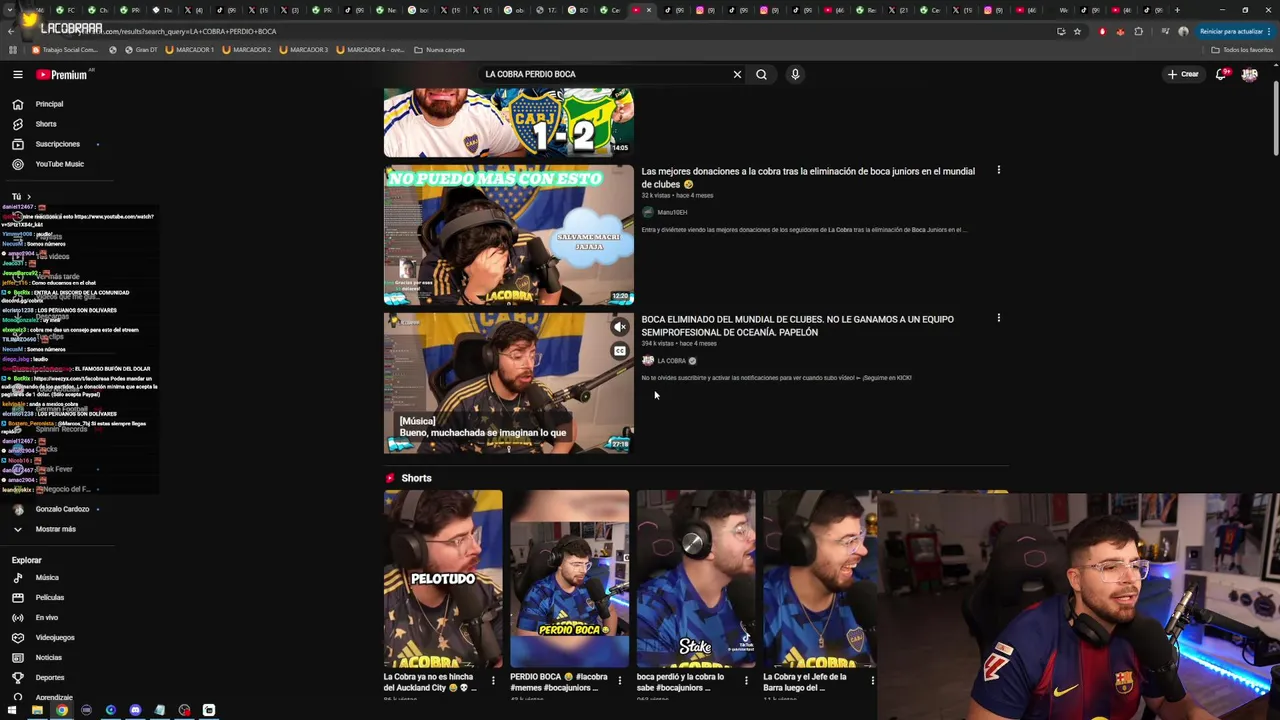Open the En vivo explore category
This screenshot has height=720, width=1280.
point(46,618)
